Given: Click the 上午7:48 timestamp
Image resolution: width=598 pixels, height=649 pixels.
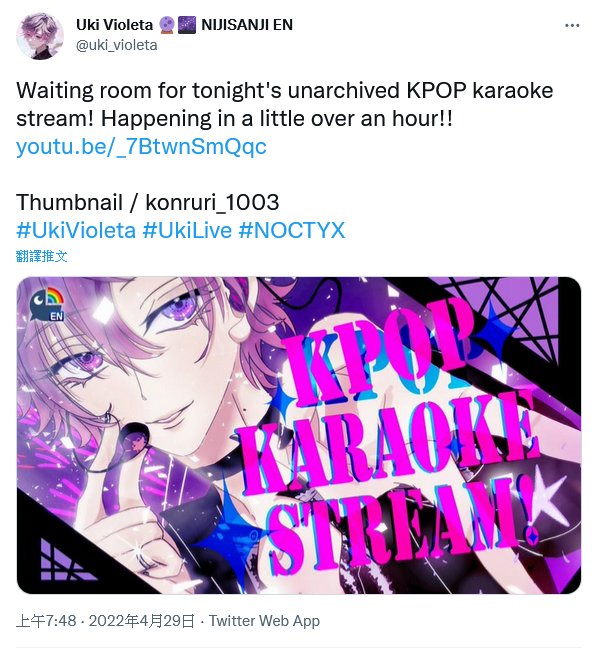Looking at the screenshot, I should point(46,621).
